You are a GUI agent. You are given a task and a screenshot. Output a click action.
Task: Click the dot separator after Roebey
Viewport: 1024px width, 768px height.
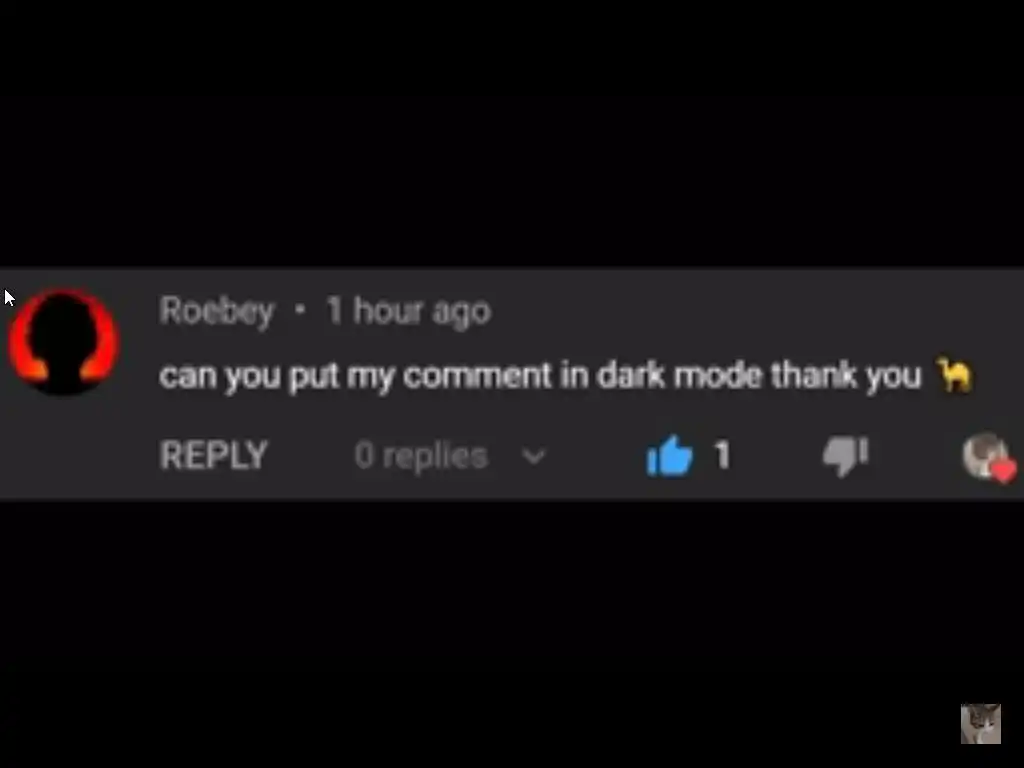click(x=300, y=310)
